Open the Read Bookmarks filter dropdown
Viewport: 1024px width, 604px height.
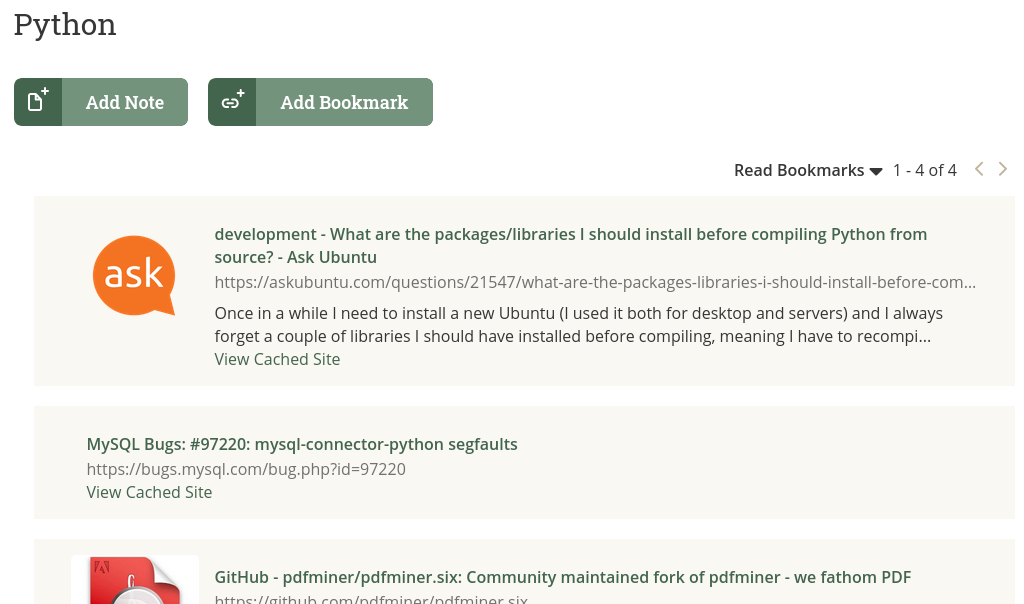[808, 170]
